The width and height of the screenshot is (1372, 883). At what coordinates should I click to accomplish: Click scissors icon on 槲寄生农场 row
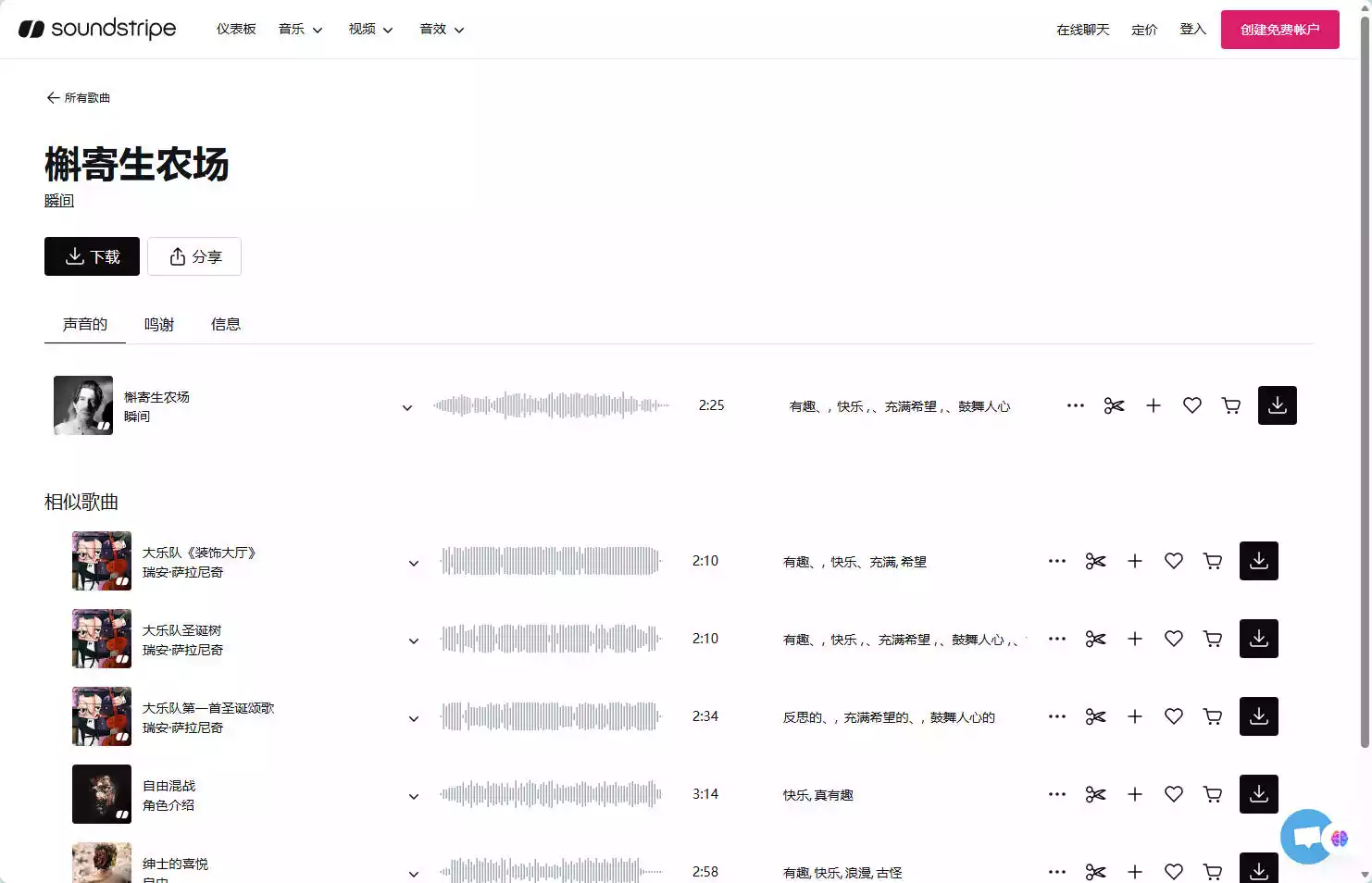[x=1114, y=405]
